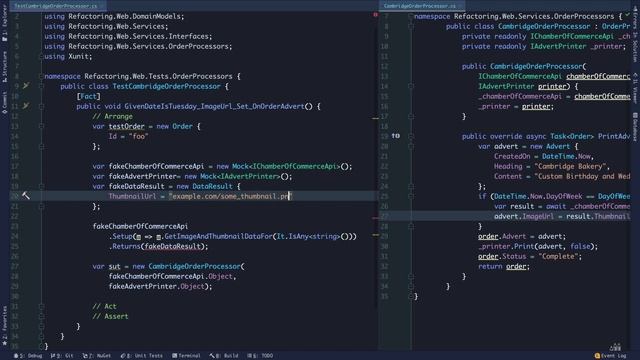The height and width of the screenshot is (360, 640).
Task: Collapse the right editor namespace fold line 7
Action: 411,16
